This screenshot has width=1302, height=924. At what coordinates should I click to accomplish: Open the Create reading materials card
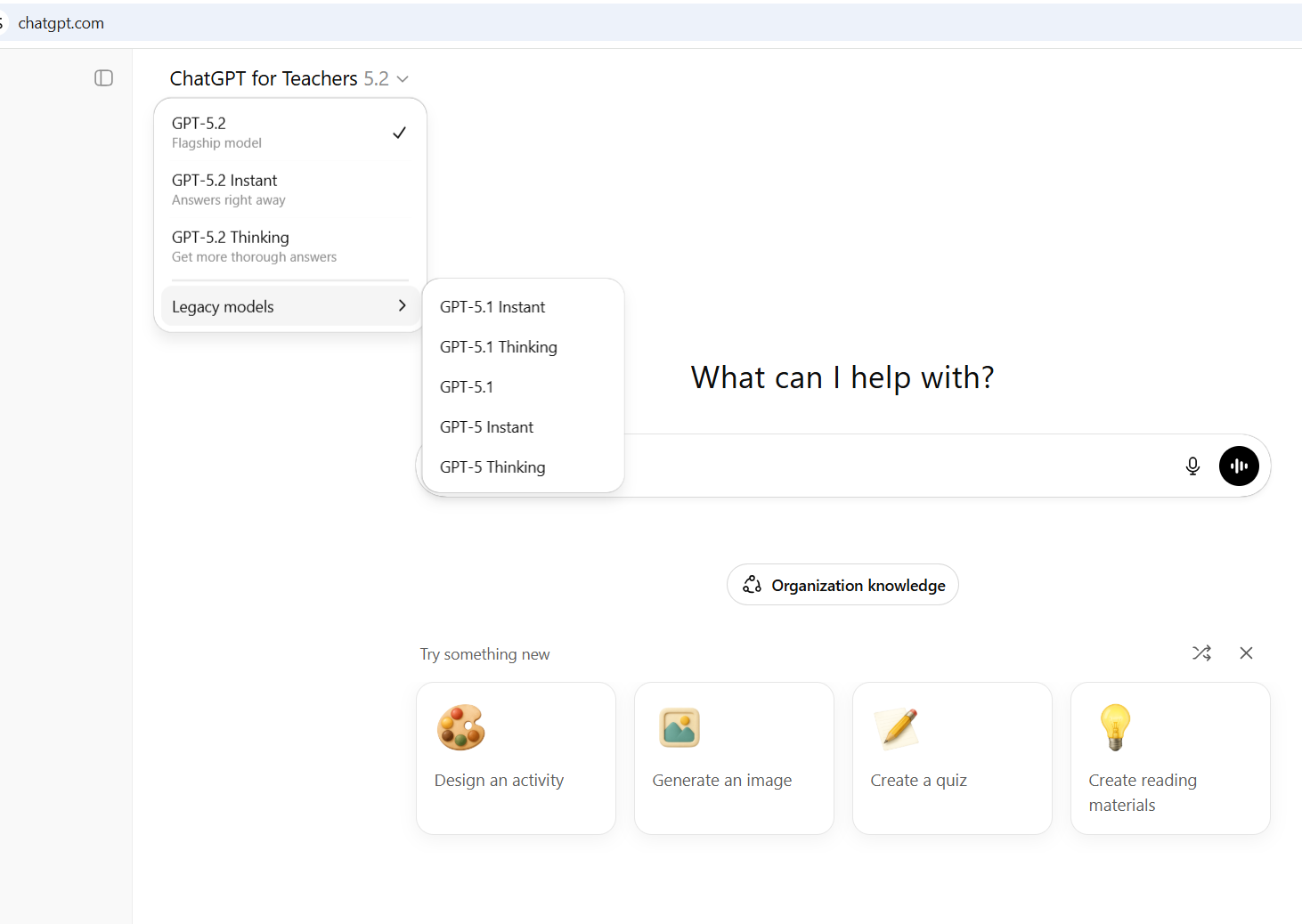(1170, 758)
